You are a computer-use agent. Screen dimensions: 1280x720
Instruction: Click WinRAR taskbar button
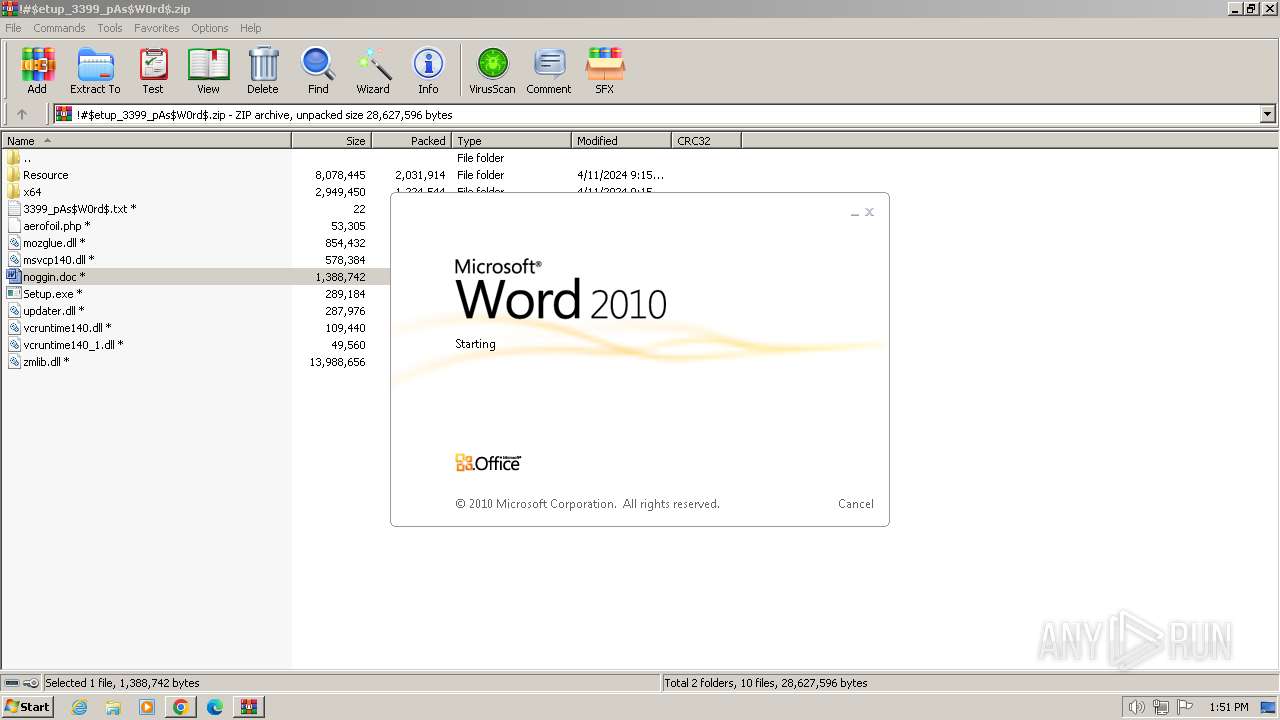[x=248, y=707]
